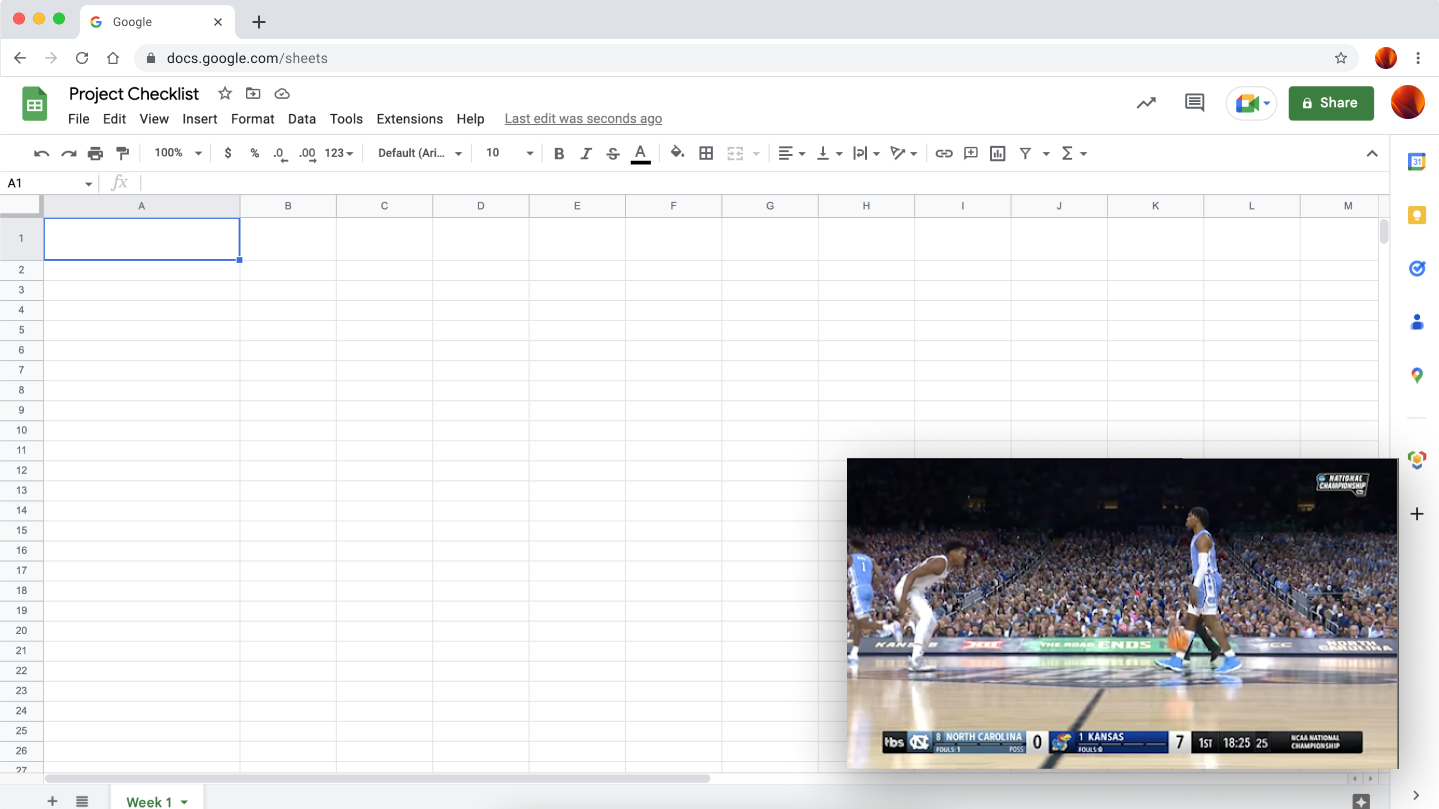The image size is (1439, 809).
Task: Click the print icon in toolbar
Action: [x=95, y=153]
